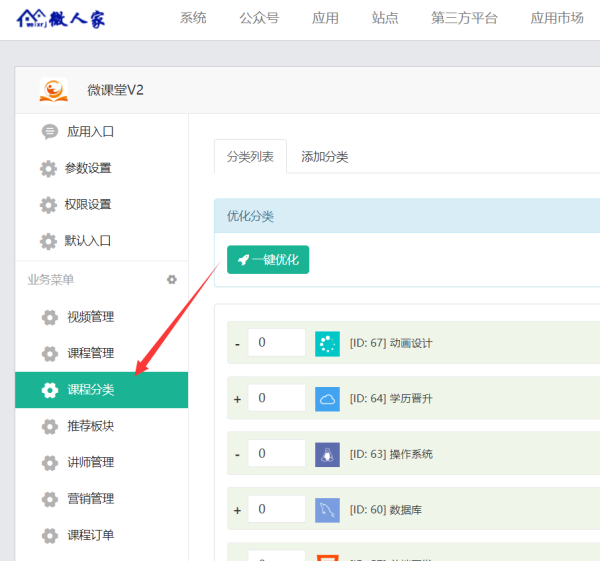
Task: Click the 业务菜单 section label
Action: pyautogui.click(x=51, y=280)
